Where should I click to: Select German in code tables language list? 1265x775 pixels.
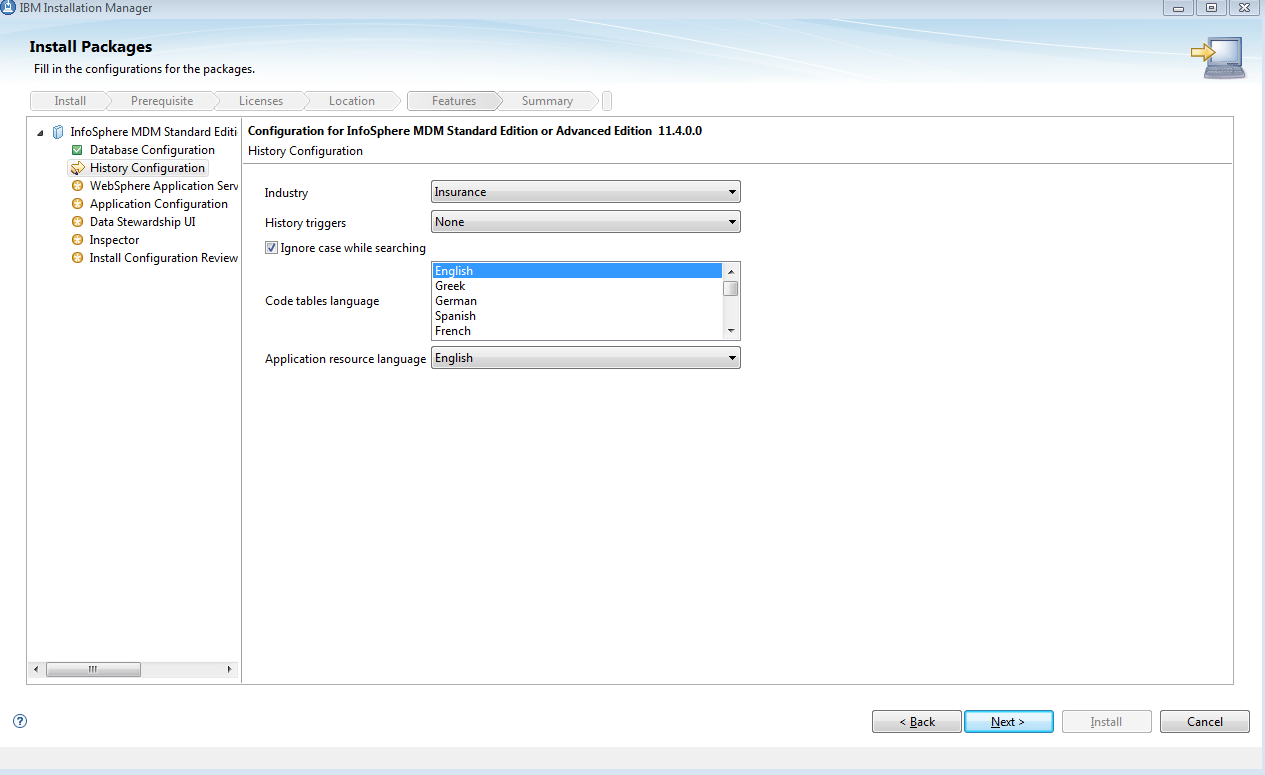click(x=577, y=301)
